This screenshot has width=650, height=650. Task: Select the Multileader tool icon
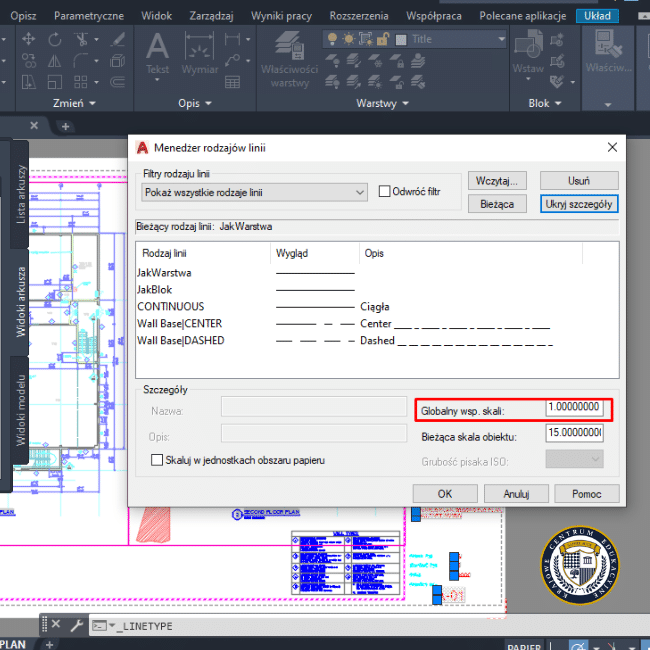pos(232,61)
